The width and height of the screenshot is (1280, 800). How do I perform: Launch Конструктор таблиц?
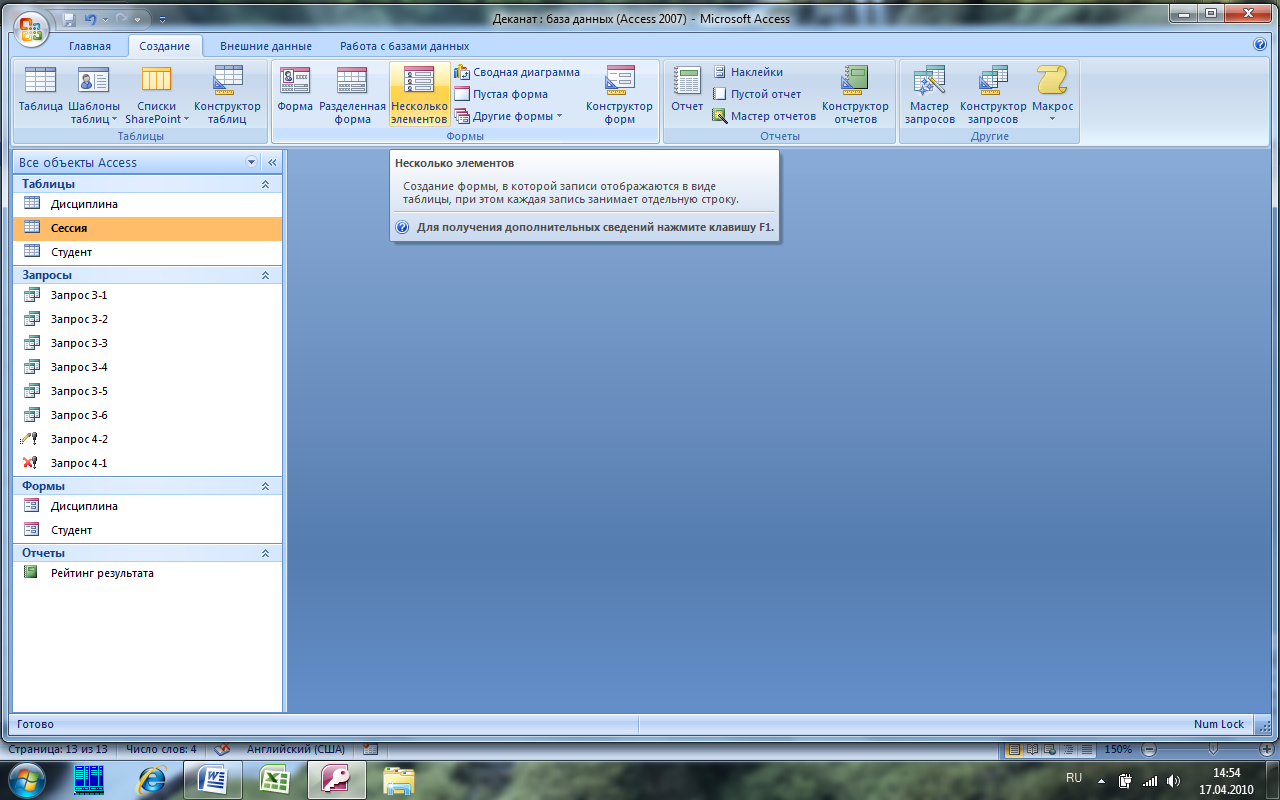(x=227, y=95)
